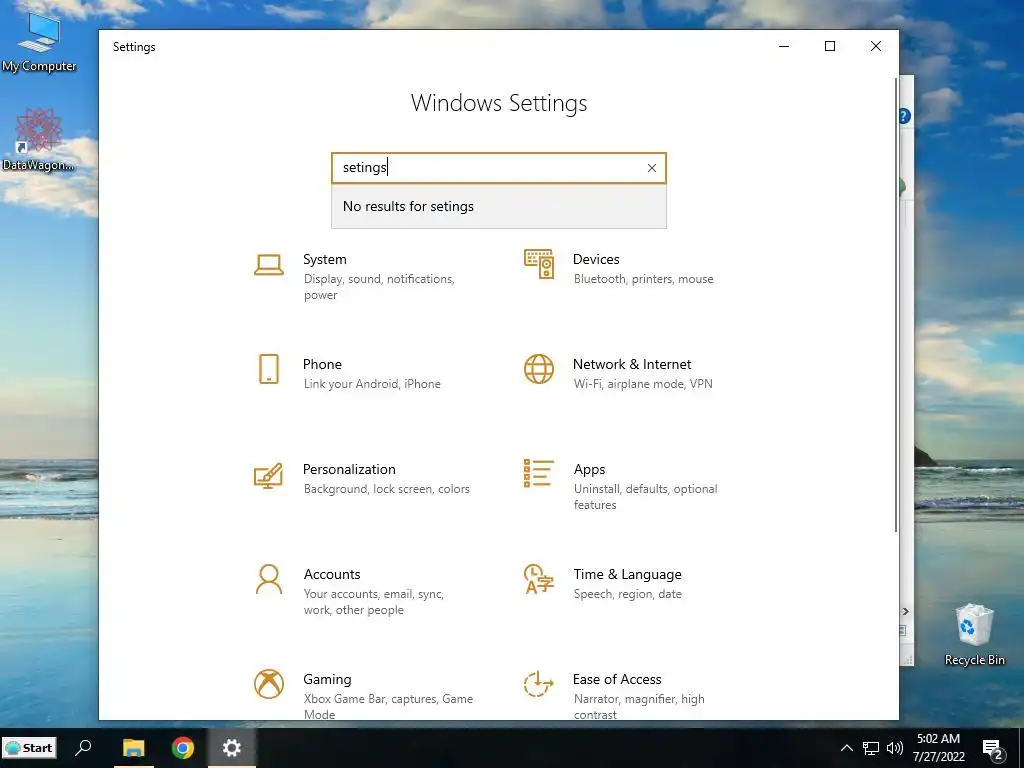Open the Devices keyboard and speaker icon
Screen dimensions: 1024x768
[539, 264]
